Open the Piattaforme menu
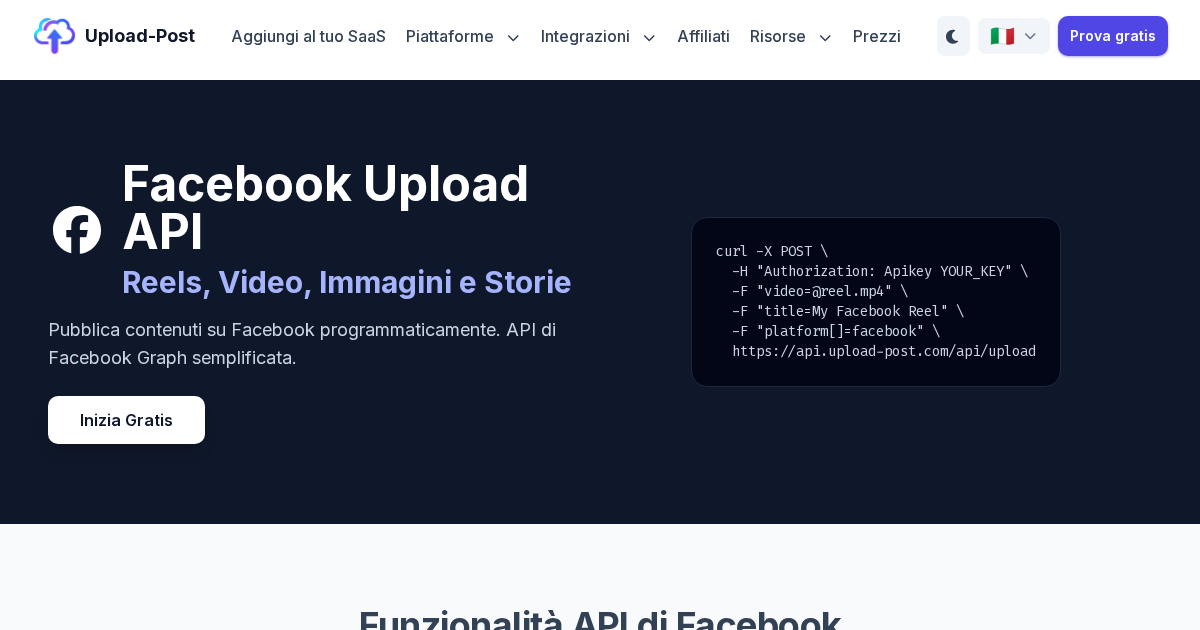 [x=450, y=36]
